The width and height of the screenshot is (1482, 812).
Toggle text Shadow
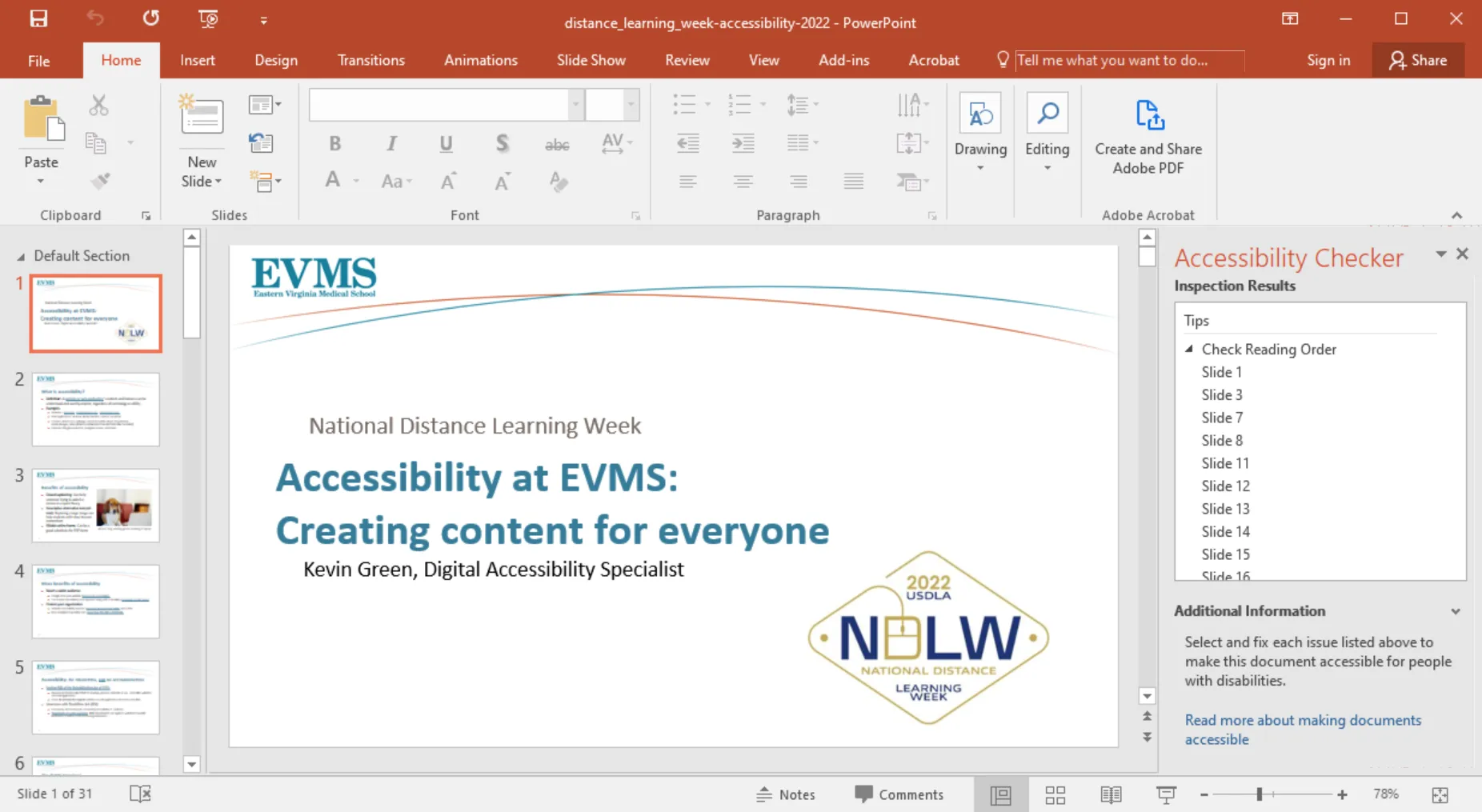point(502,143)
